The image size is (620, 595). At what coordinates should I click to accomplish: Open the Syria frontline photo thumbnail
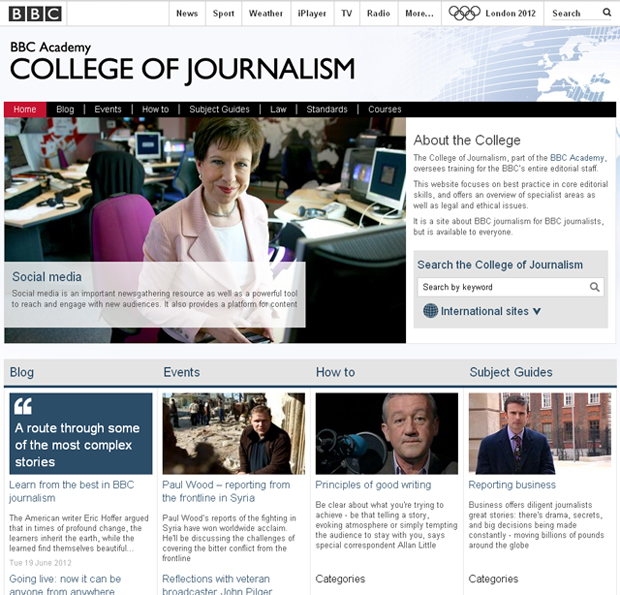tap(233, 433)
